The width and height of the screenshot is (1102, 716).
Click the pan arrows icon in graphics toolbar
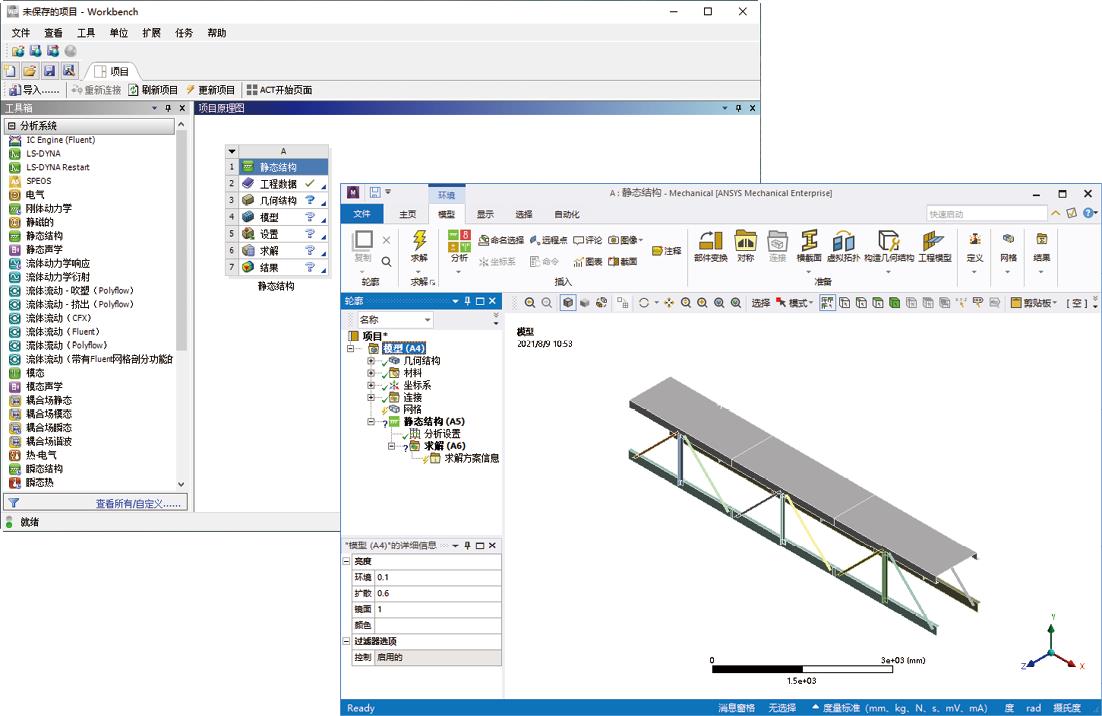tap(668, 303)
